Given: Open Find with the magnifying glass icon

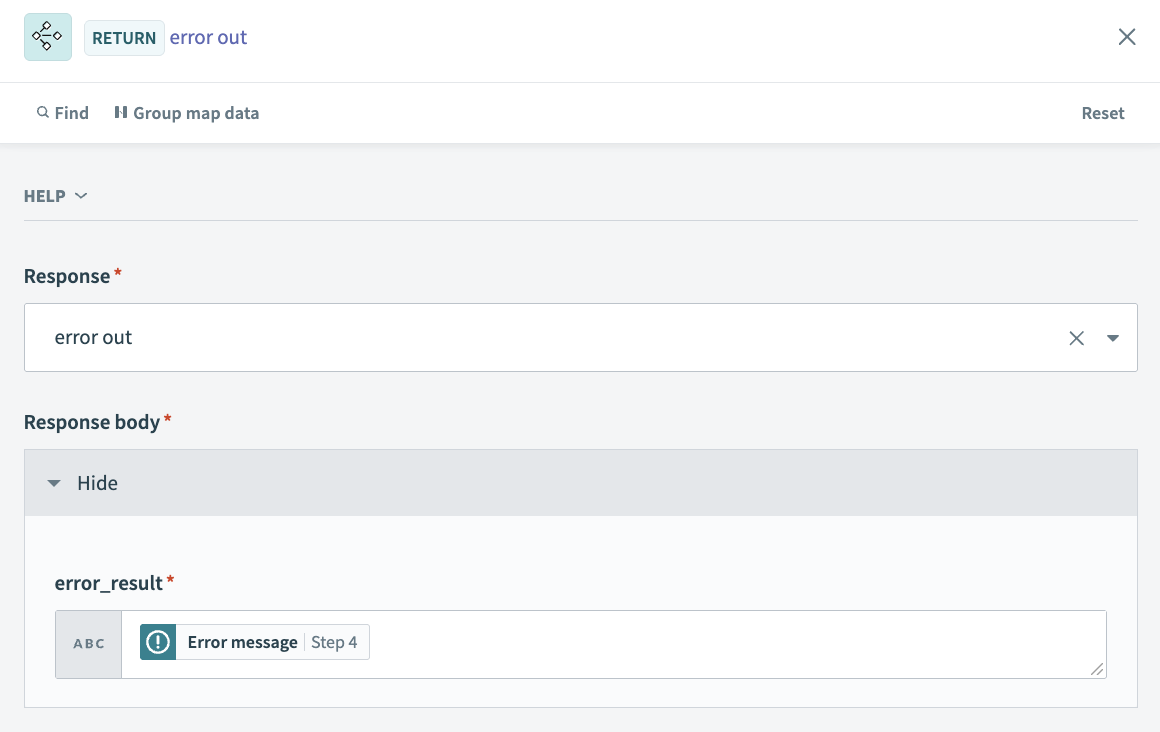Looking at the screenshot, I should [42, 112].
